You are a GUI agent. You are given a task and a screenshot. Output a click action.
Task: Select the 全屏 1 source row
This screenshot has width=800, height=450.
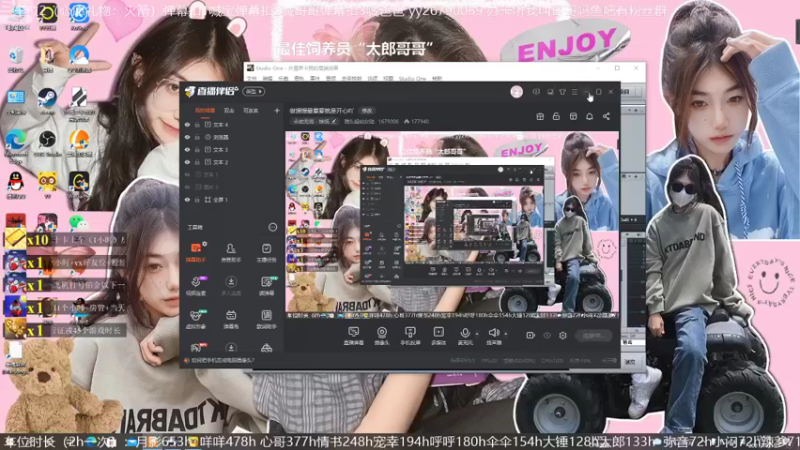click(x=232, y=199)
